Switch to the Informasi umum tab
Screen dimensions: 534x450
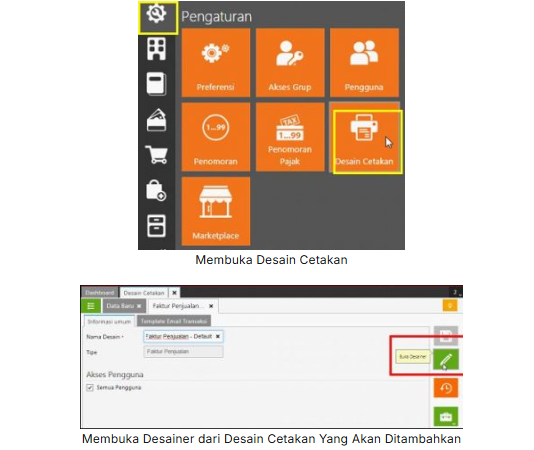click(x=109, y=321)
